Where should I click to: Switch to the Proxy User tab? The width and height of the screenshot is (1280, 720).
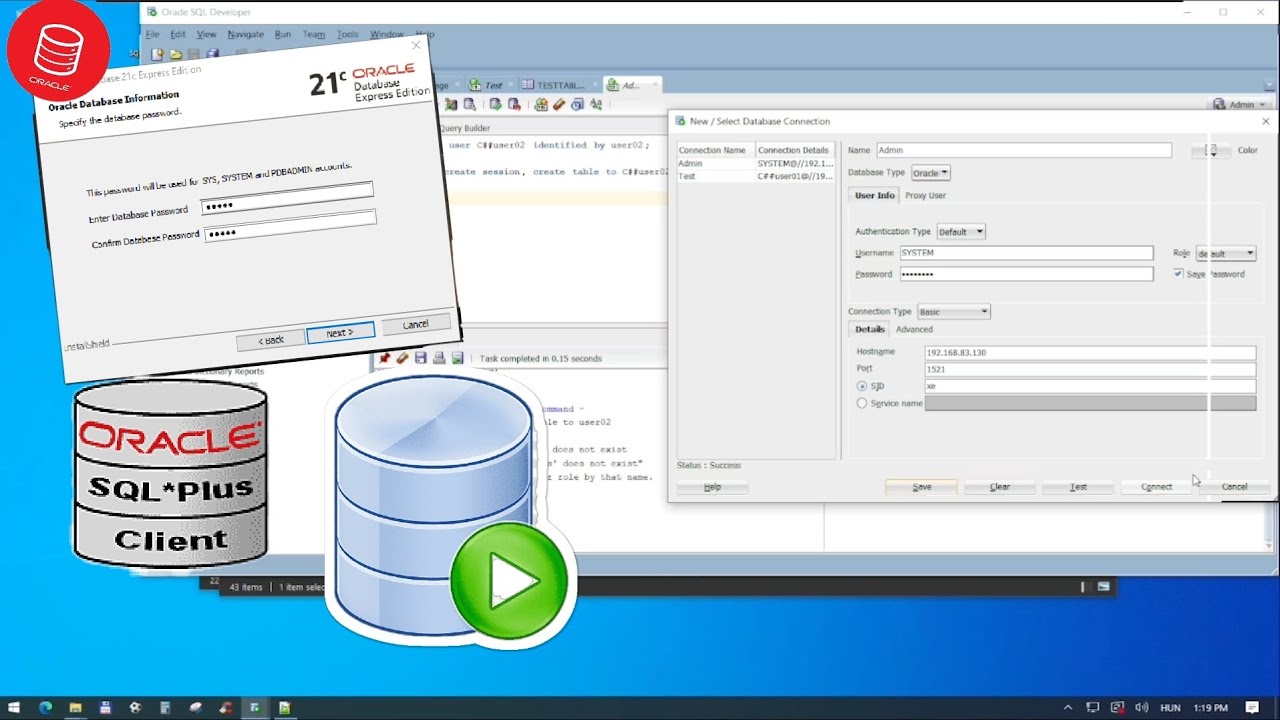[x=925, y=196]
